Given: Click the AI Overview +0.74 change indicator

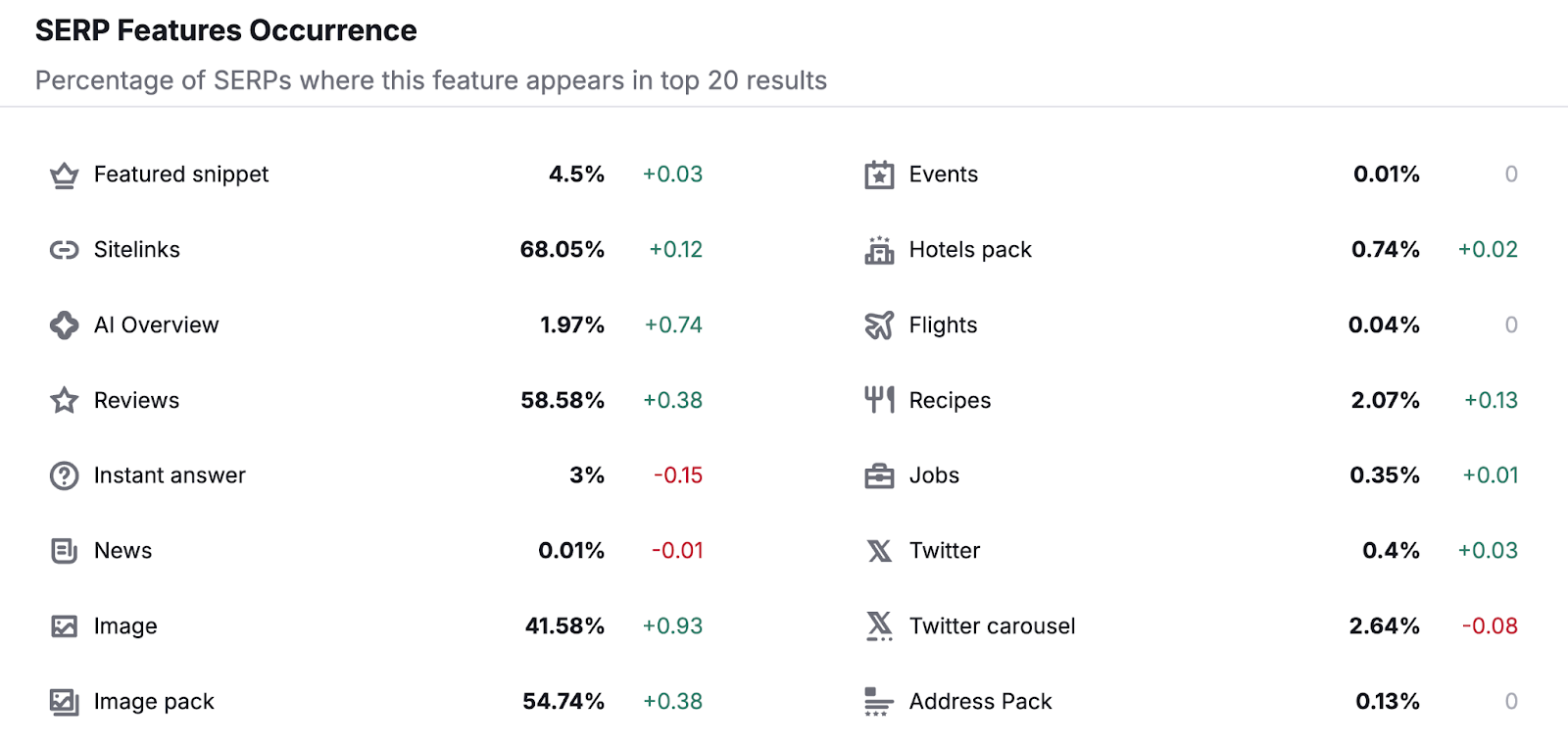Looking at the screenshot, I should click(673, 324).
